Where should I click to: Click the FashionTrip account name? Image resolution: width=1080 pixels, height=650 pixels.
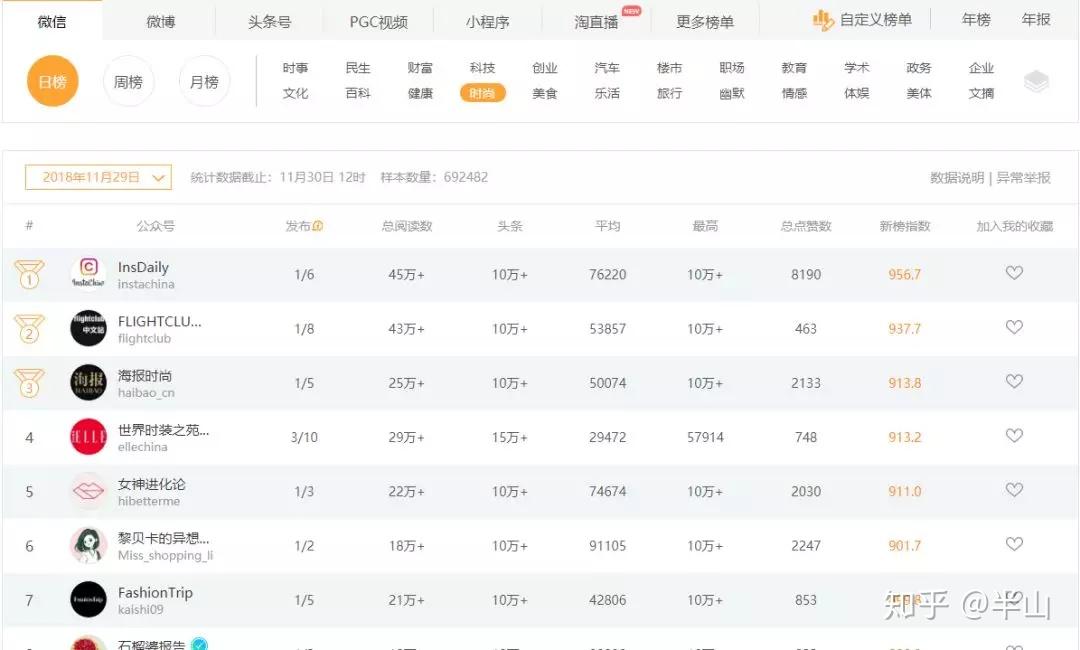[155, 593]
